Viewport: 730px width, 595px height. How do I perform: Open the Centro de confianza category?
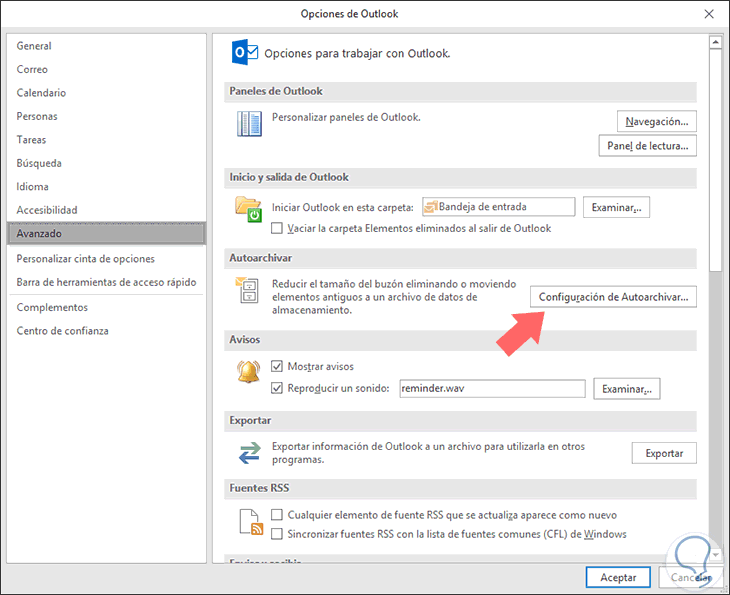(x=107, y=331)
